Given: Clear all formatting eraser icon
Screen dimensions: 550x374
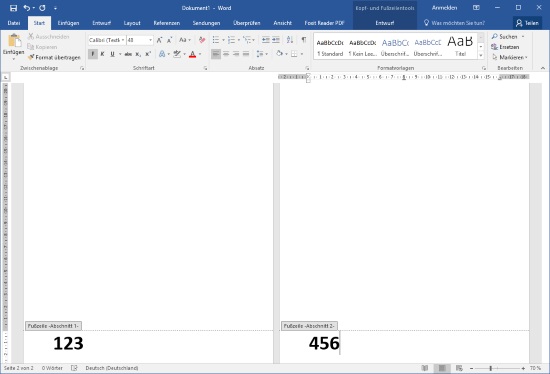Looking at the screenshot, I should [202, 40].
